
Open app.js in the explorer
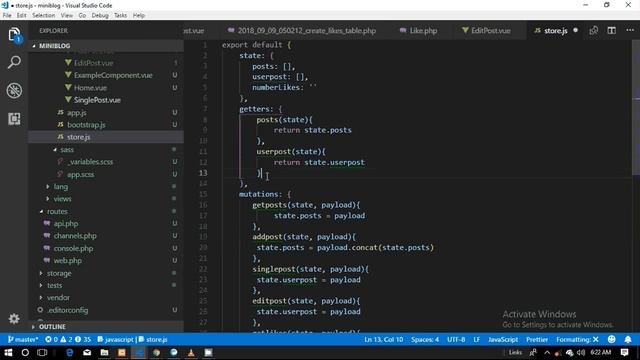pos(76,113)
